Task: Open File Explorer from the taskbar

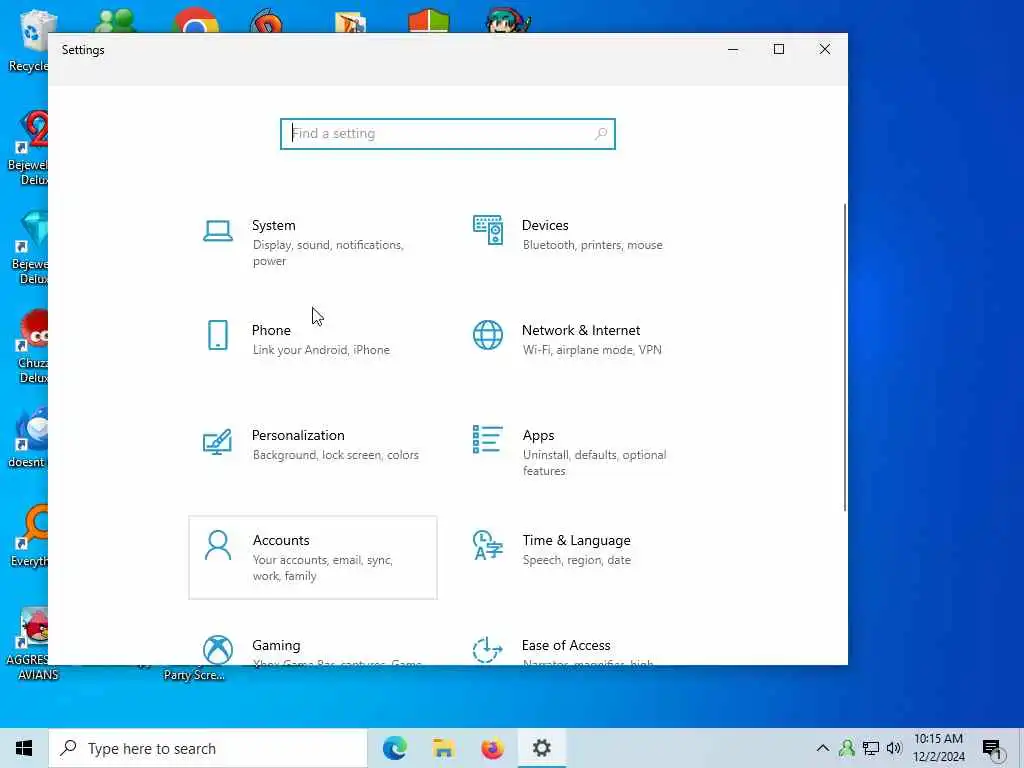Action: [x=443, y=748]
